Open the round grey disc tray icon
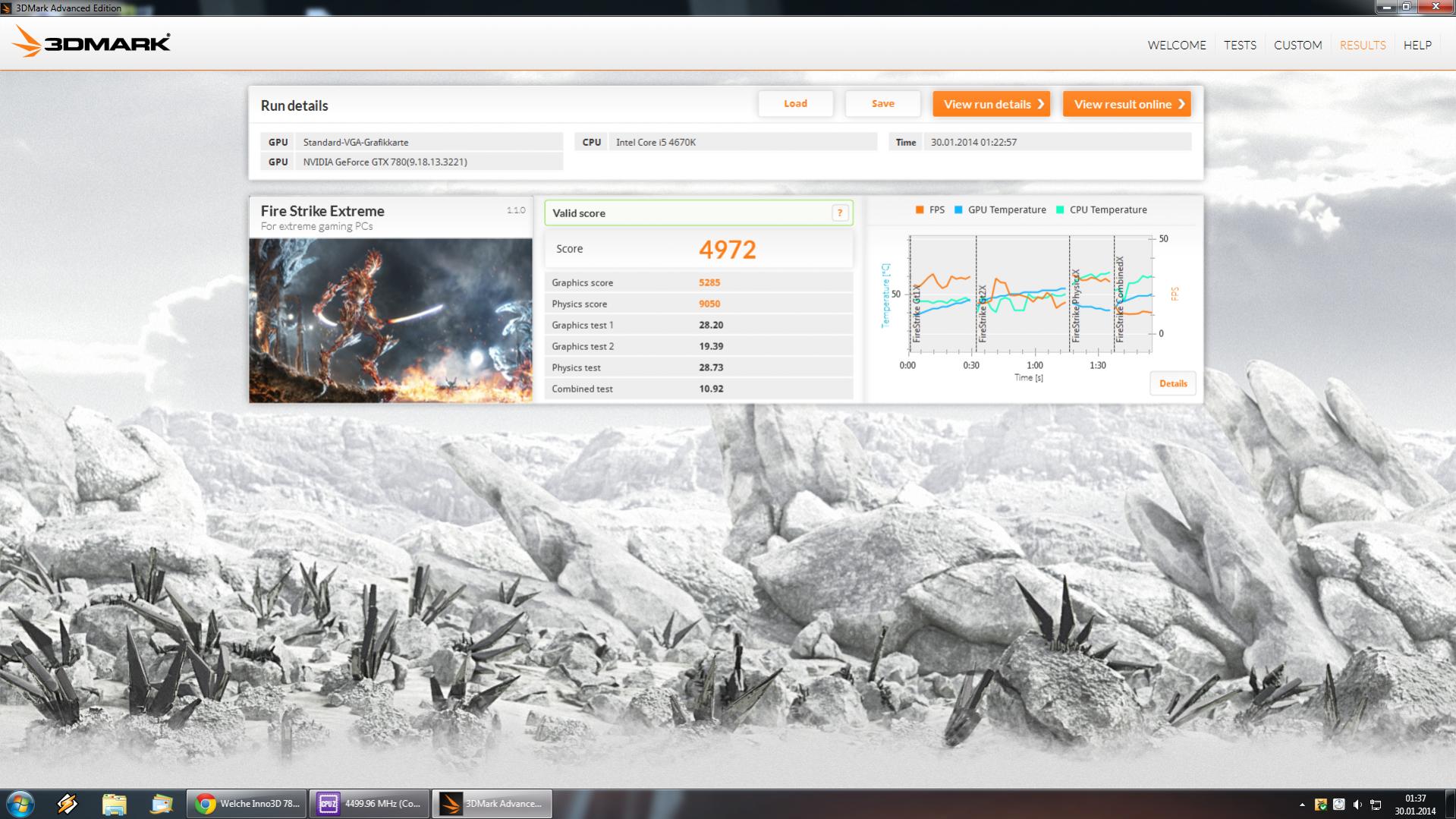This screenshot has height=819, width=1456. (x=1339, y=805)
